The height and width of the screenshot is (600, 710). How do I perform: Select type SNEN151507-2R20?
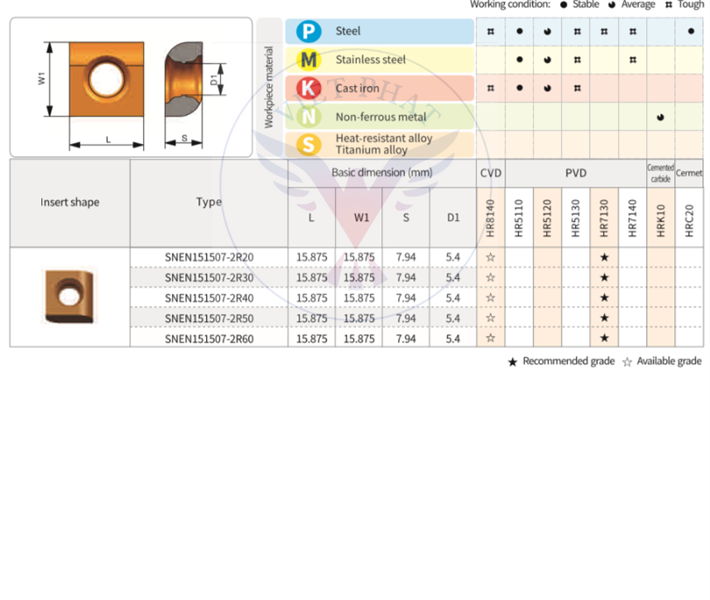209,257
